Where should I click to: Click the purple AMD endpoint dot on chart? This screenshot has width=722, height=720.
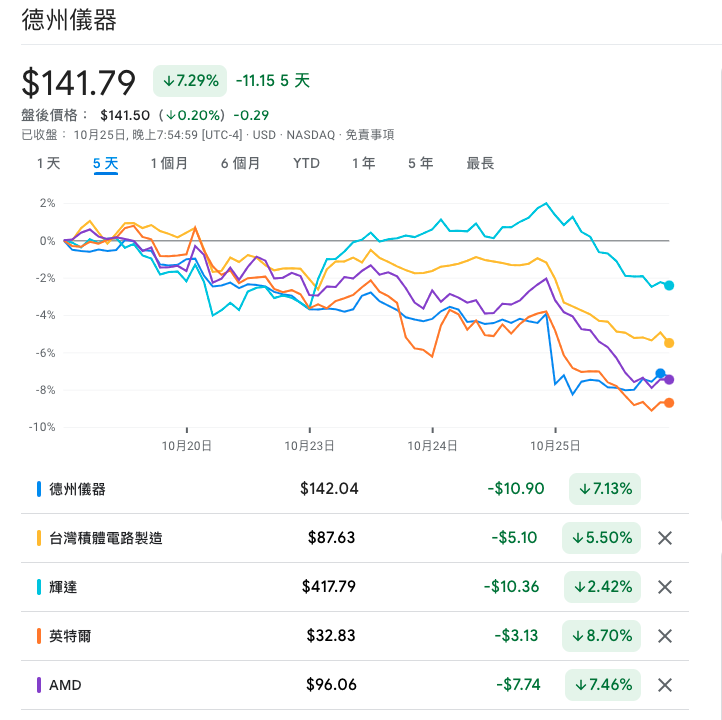point(669,380)
